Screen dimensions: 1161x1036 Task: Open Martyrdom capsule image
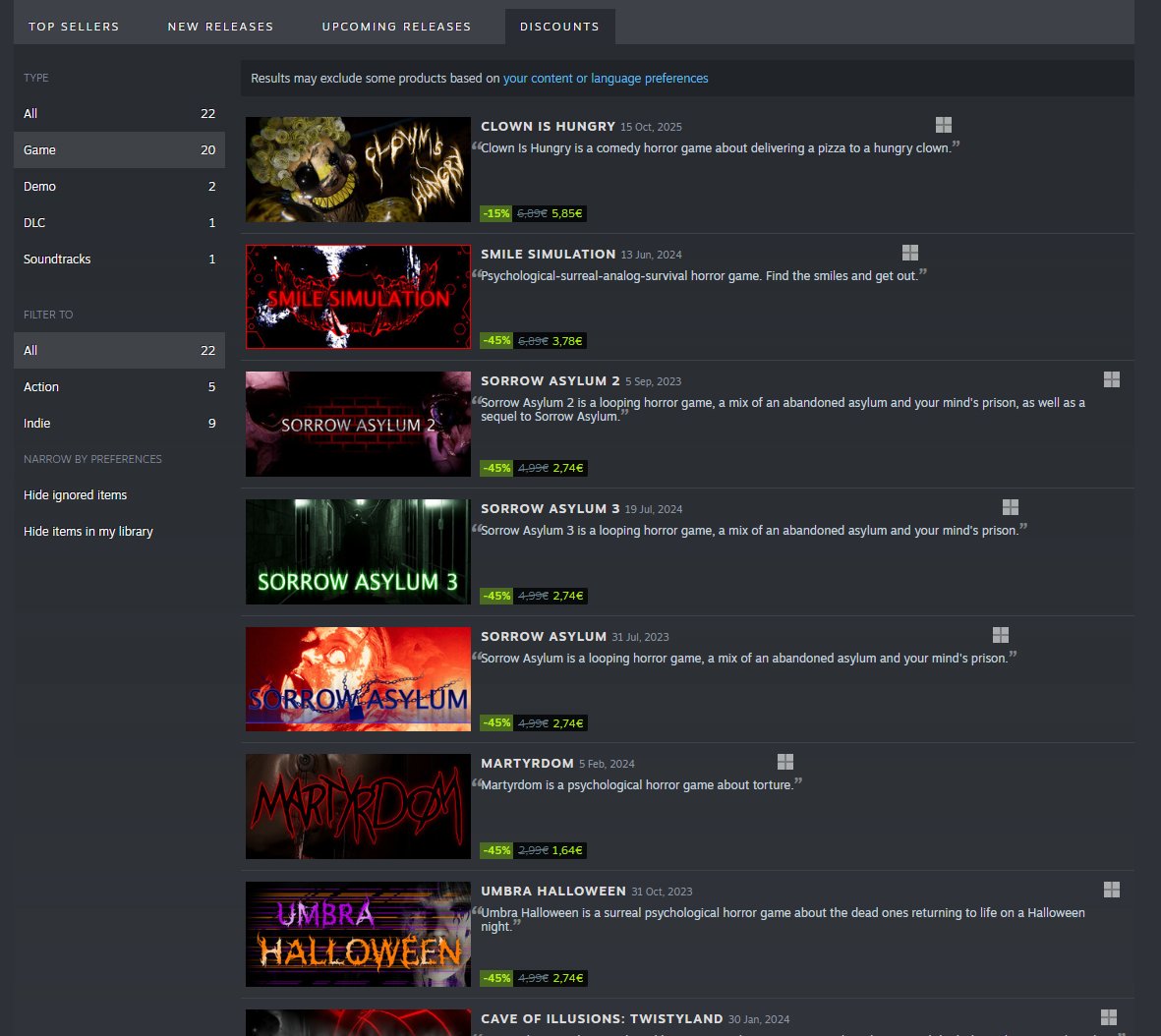359,806
